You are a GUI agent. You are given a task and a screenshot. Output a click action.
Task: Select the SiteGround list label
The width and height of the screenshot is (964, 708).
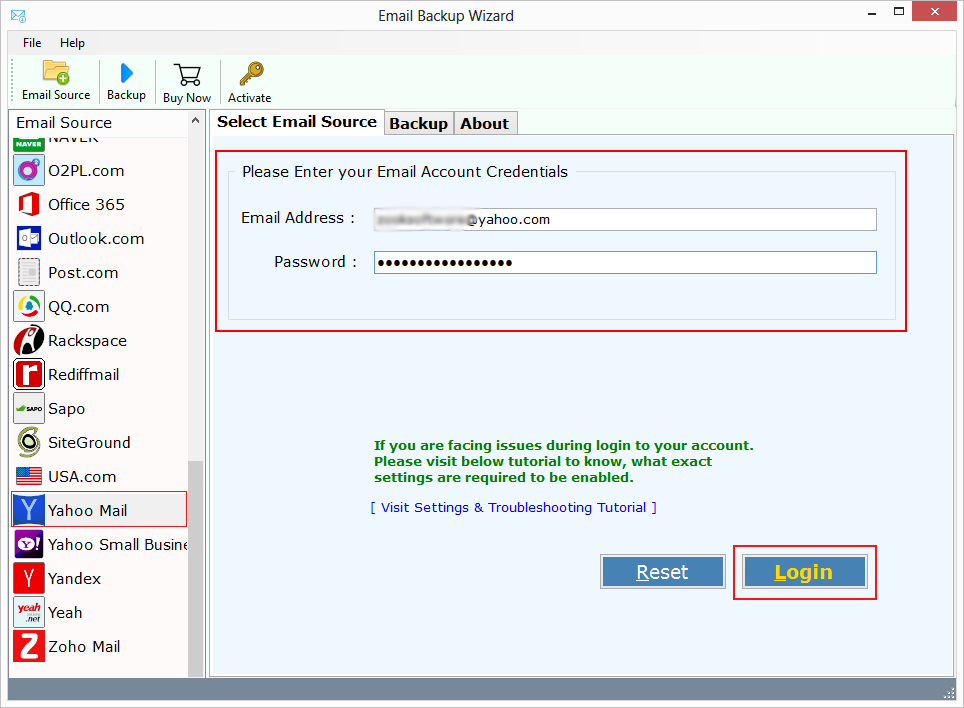(89, 443)
